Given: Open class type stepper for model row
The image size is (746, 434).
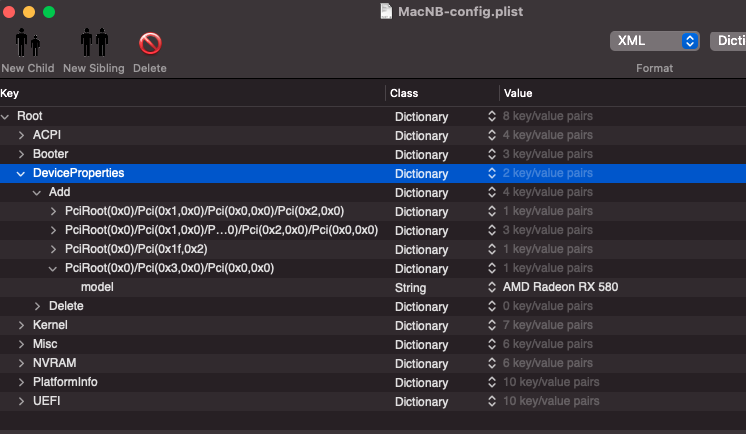Looking at the screenshot, I should [492, 288].
